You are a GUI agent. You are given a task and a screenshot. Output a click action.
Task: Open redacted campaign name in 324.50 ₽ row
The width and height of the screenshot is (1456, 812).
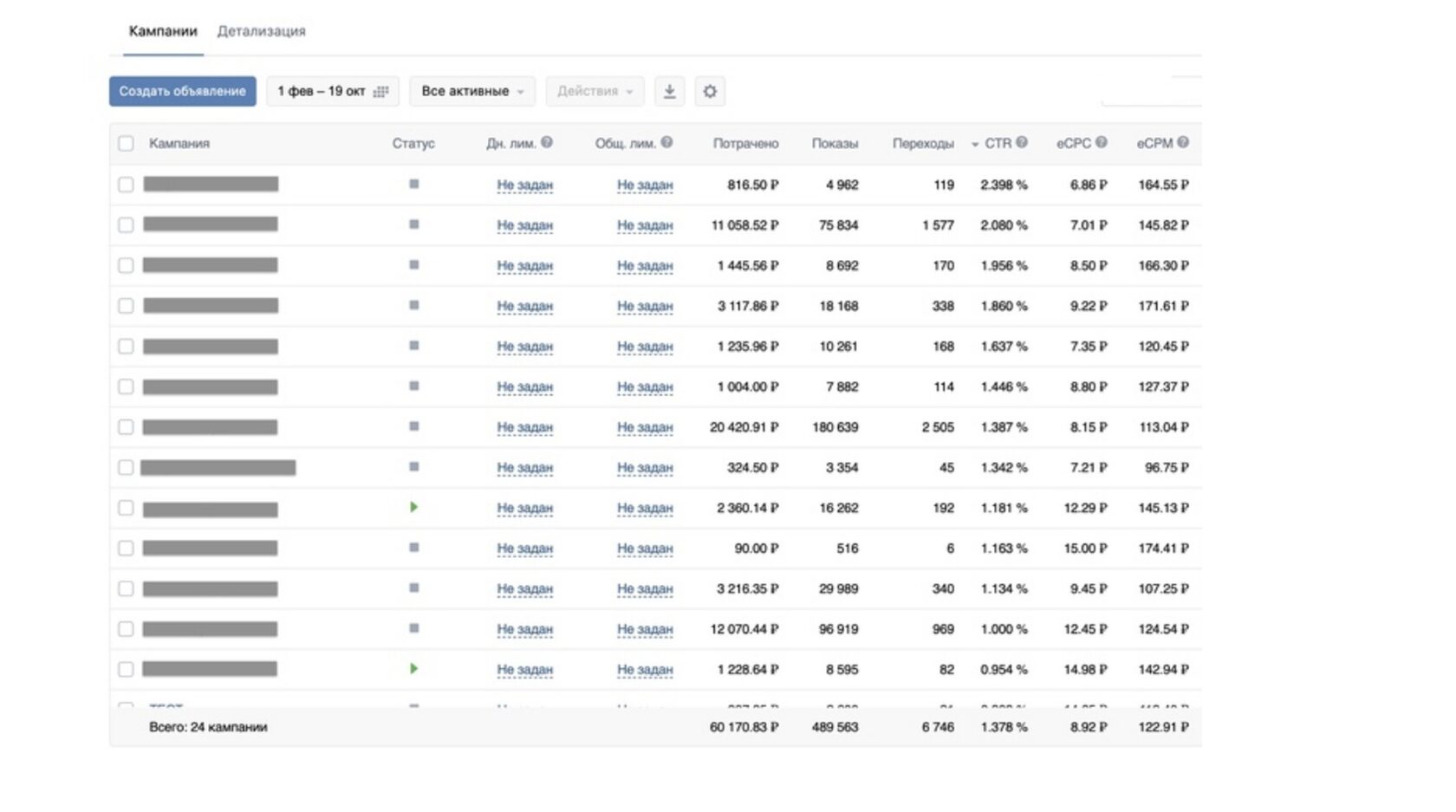click(218, 468)
